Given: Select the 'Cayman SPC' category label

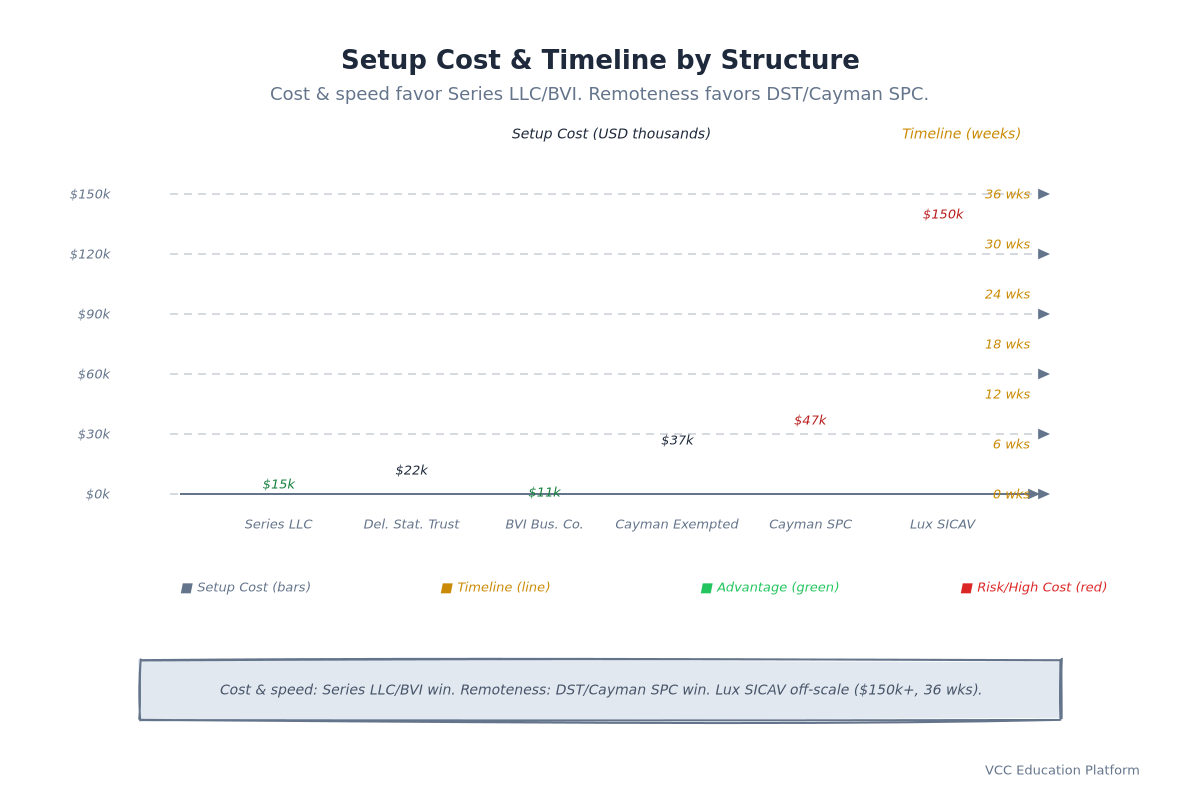Looking at the screenshot, I should tap(810, 524).
